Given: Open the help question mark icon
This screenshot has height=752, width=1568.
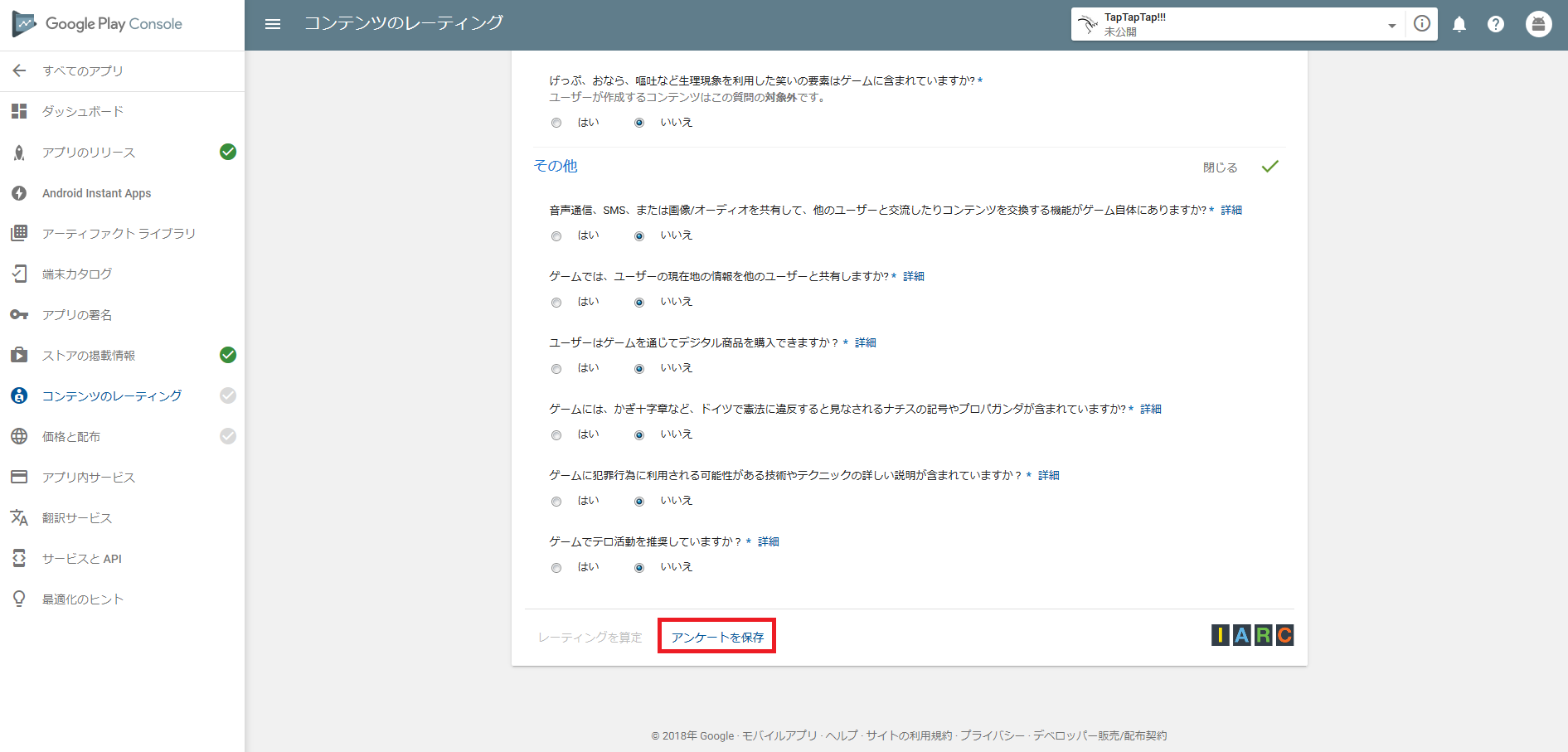Looking at the screenshot, I should click(x=1496, y=24).
